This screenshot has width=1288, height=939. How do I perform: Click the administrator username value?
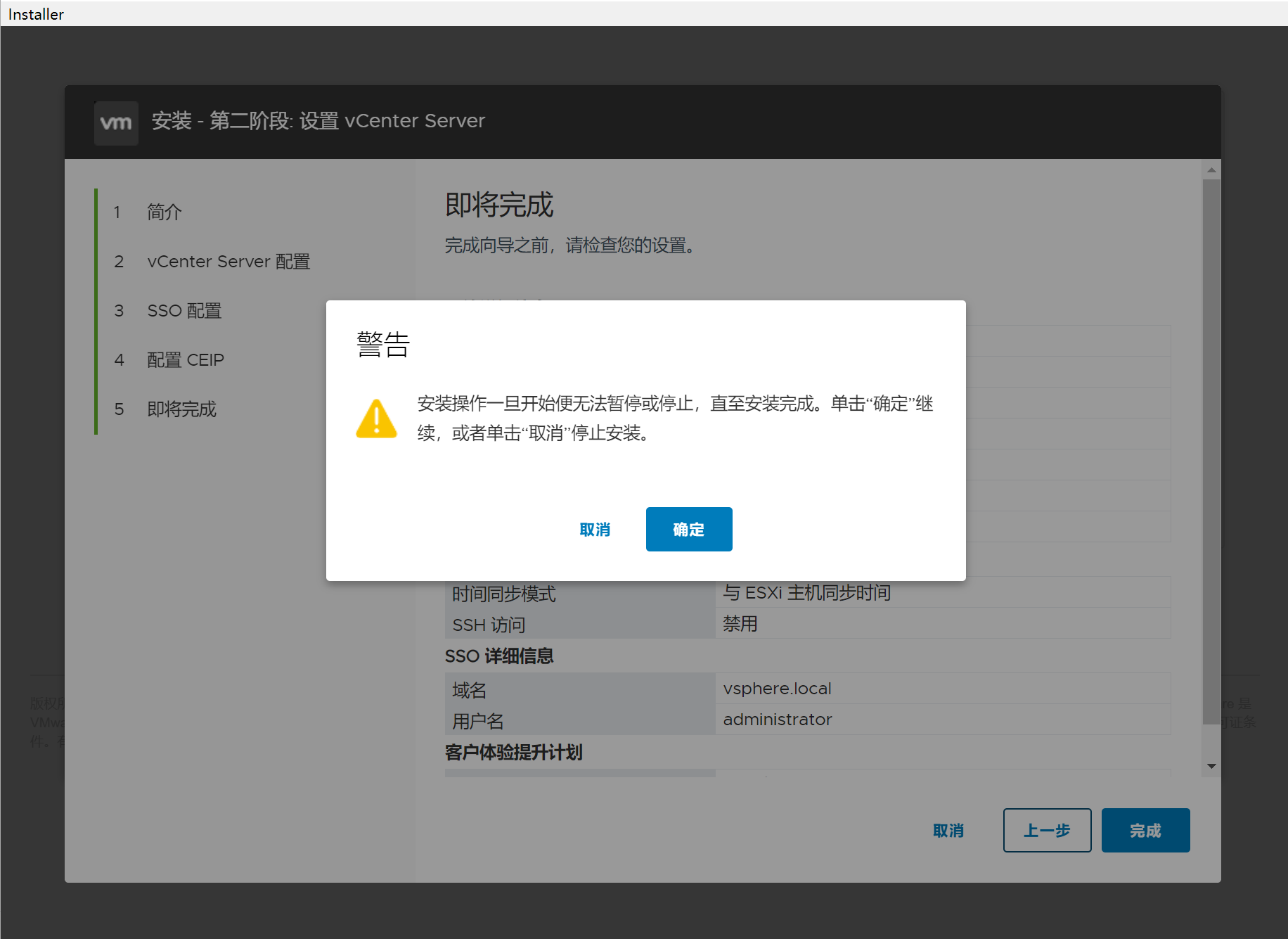pos(777,720)
